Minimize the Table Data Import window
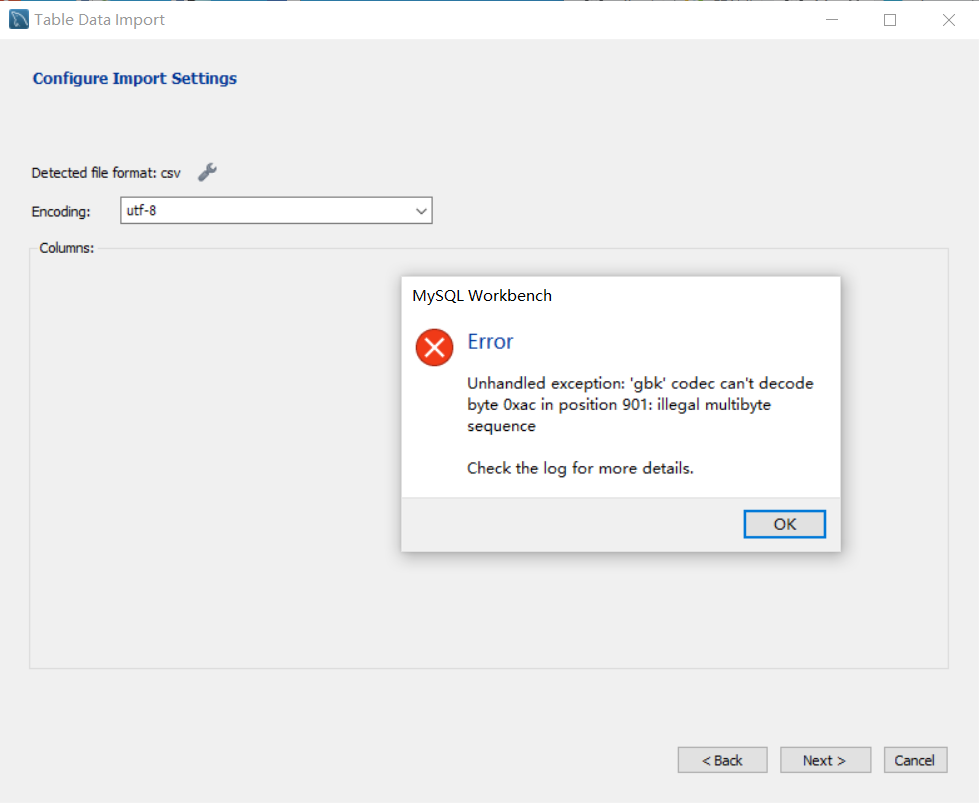Screen dimensions: 979x803 pyautogui.click(x=832, y=20)
